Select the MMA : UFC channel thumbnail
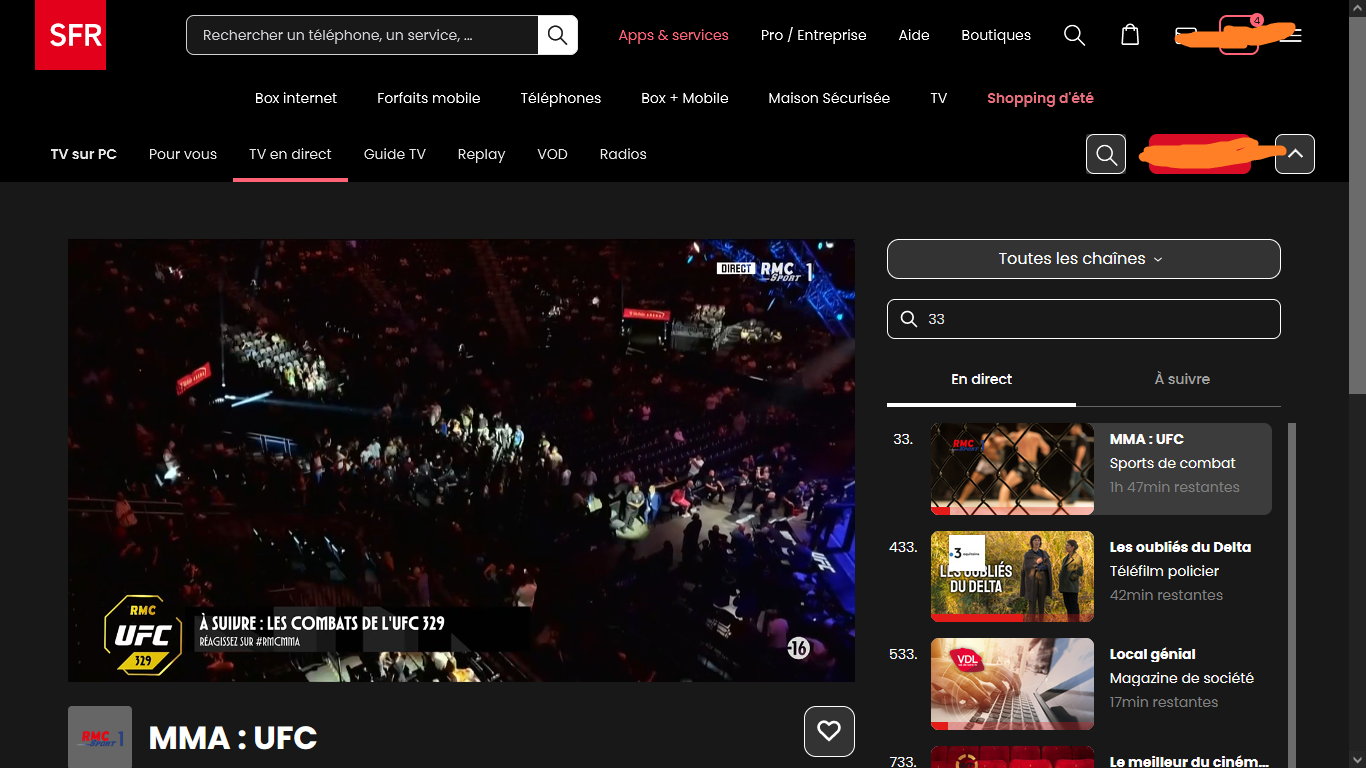This screenshot has width=1366, height=768. (x=1012, y=469)
